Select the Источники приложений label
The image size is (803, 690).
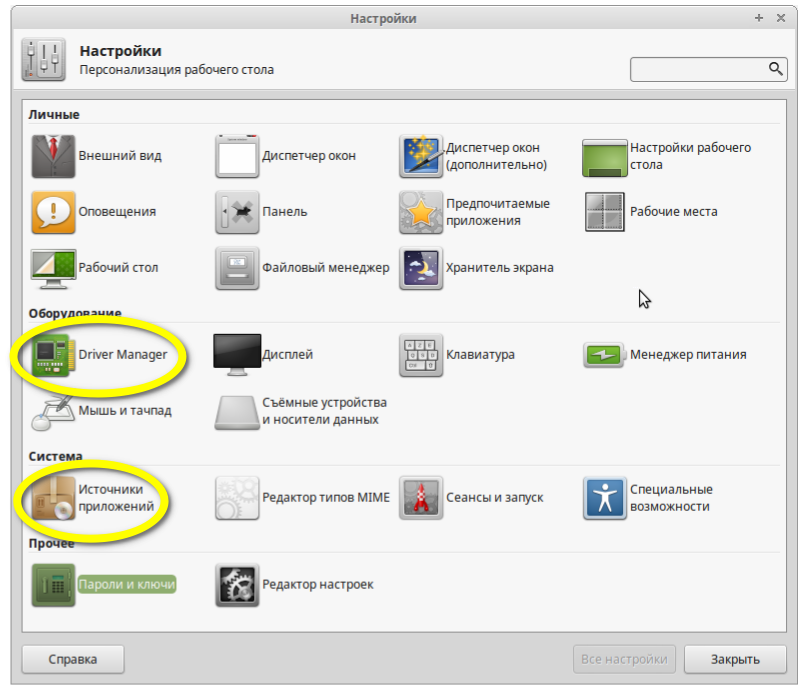coord(116,498)
